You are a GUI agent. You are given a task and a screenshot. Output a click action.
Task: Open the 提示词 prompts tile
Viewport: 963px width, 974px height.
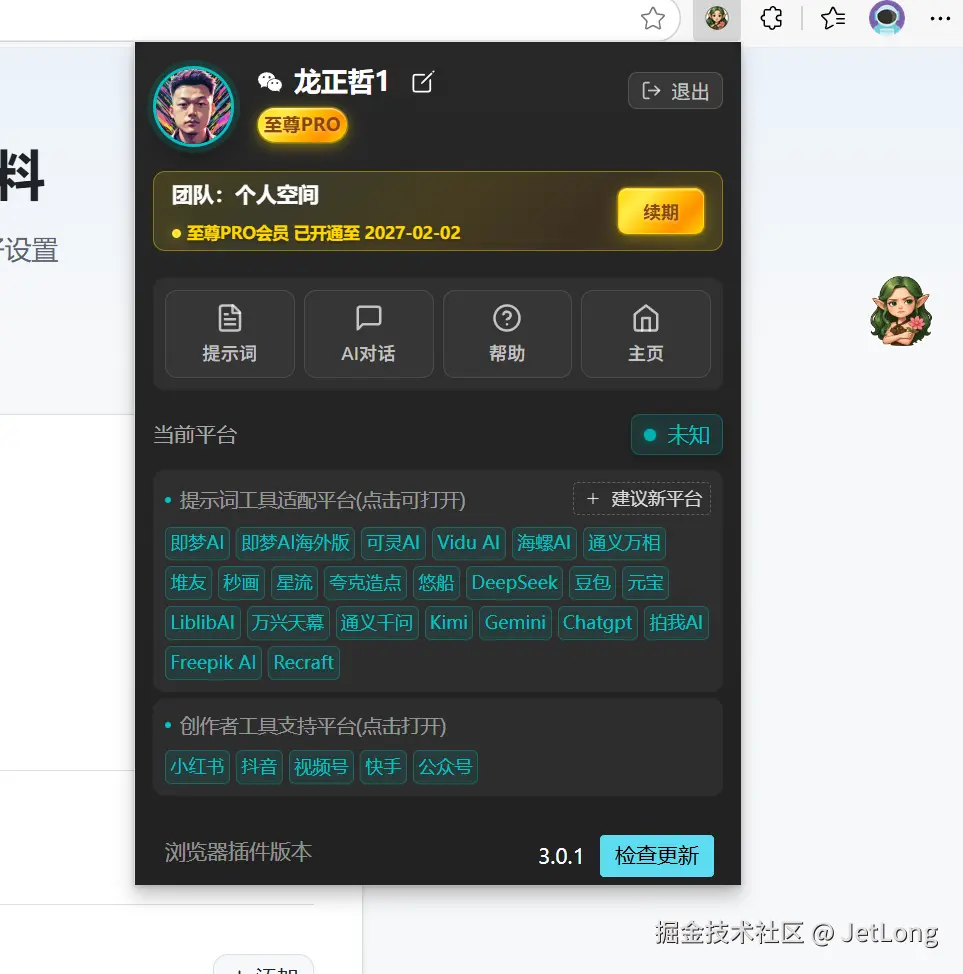pyautogui.click(x=229, y=334)
